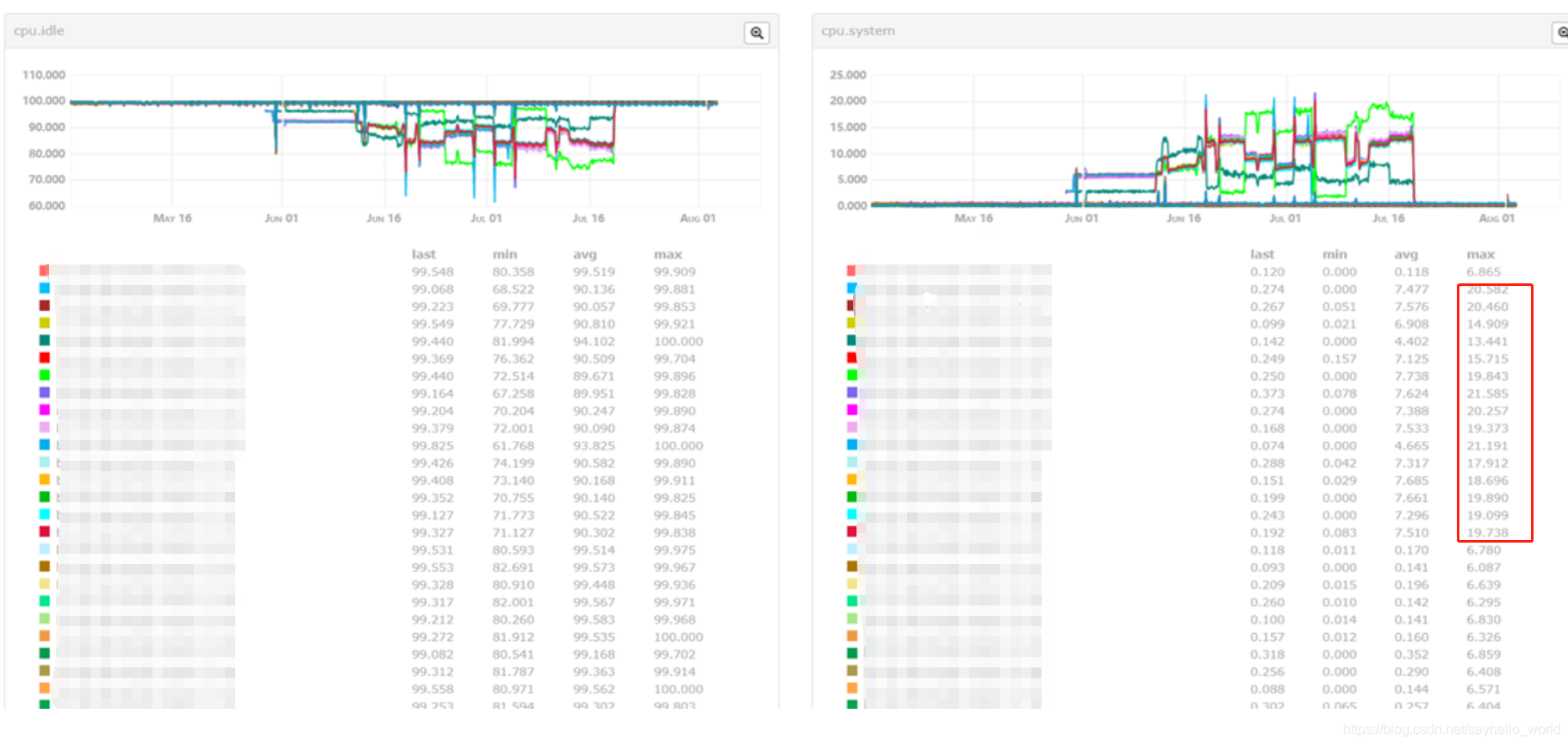Select the max value 99.909 in cpu.idle

675,271
